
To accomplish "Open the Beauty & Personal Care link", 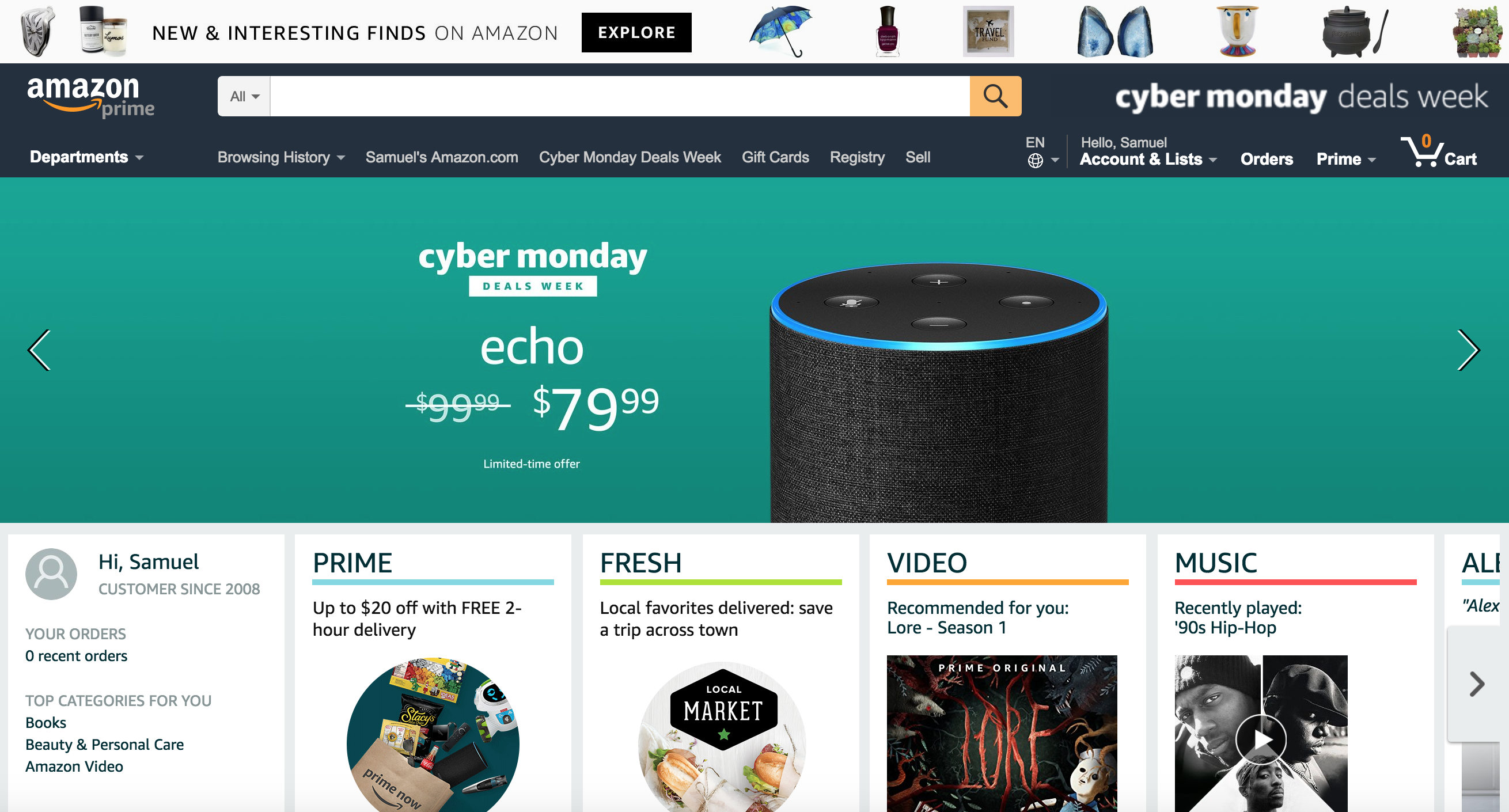I will coord(104,744).
